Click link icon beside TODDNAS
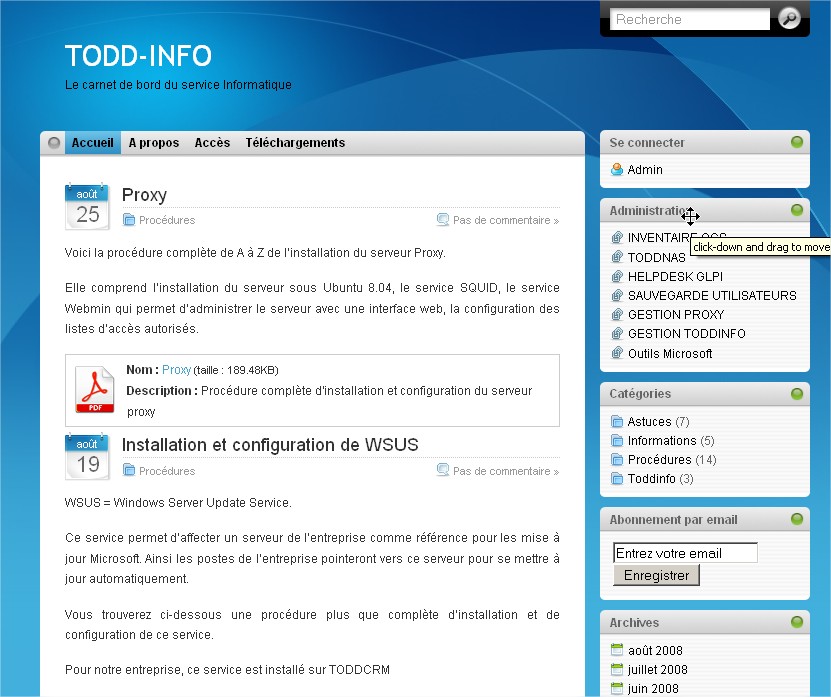This screenshot has height=697, width=831. pos(617,257)
